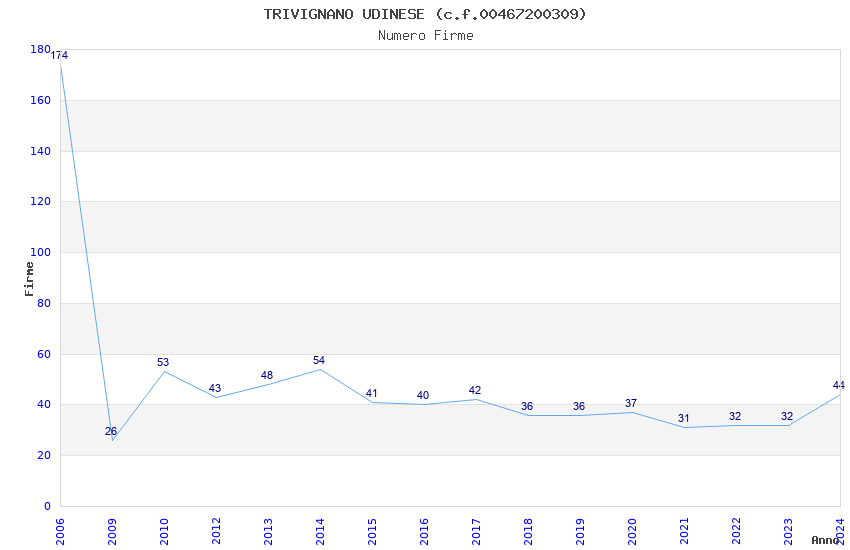Click the data label 36 above 2019
Screen dimensions: 850x550
pos(579,406)
